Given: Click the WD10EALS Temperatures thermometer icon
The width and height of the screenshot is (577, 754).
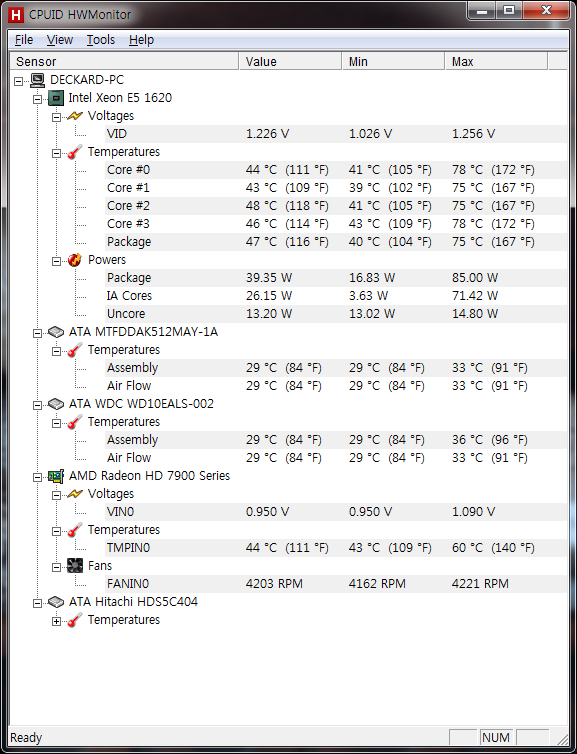Looking at the screenshot, I should tap(75, 422).
